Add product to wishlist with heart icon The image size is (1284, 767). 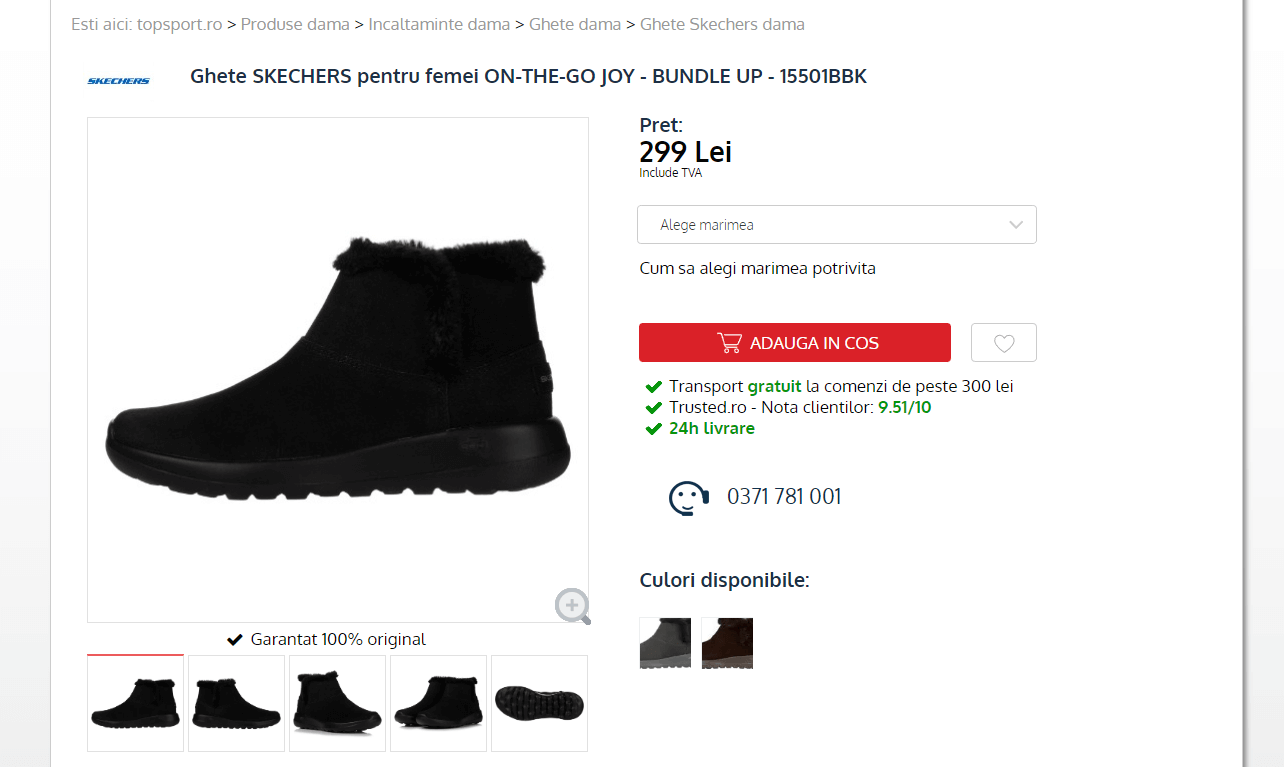tap(1003, 343)
